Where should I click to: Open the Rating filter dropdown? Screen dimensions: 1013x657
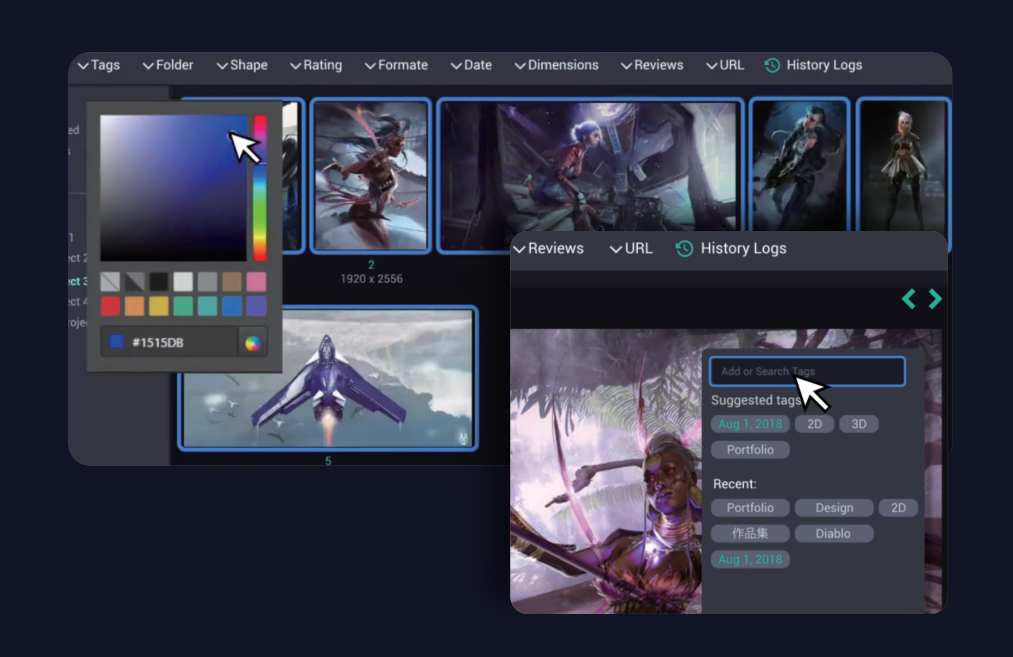click(x=316, y=65)
